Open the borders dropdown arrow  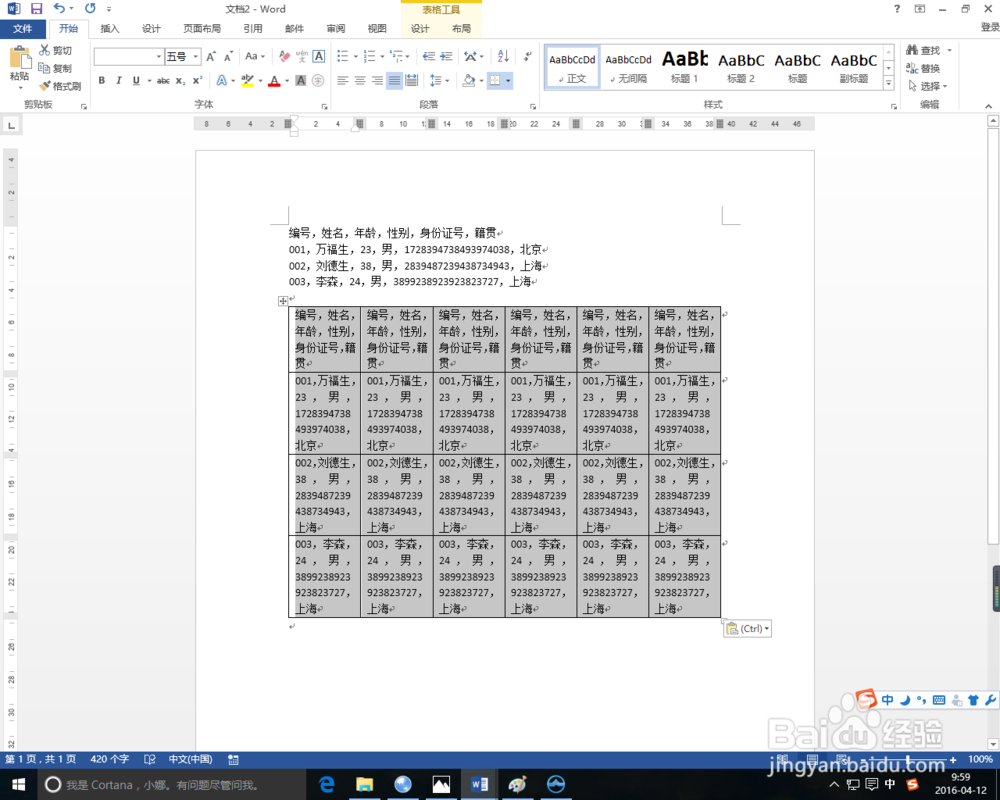pos(508,80)
